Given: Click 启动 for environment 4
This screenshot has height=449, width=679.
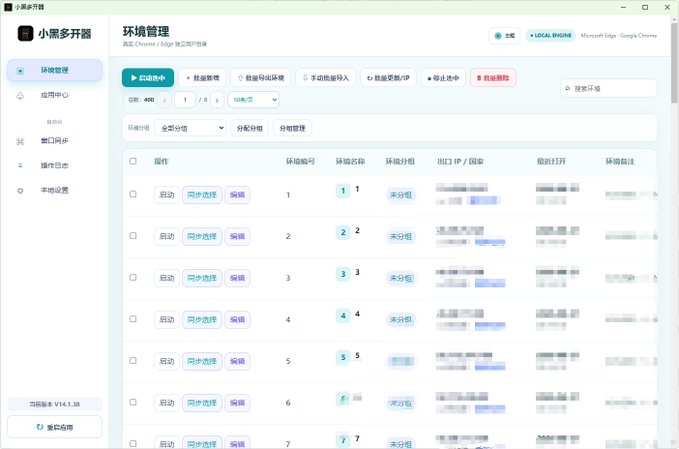Looking at the screenshot, I should pos(167,320).
